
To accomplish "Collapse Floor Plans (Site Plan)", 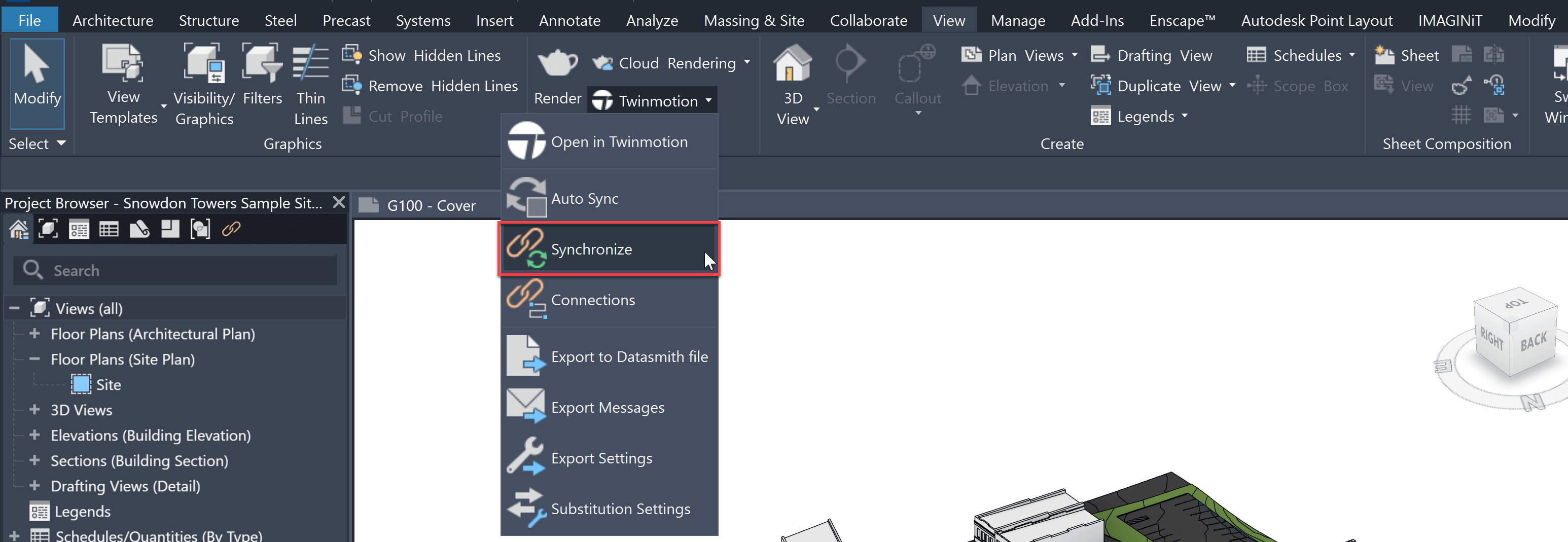I will [x=34, y=359].
